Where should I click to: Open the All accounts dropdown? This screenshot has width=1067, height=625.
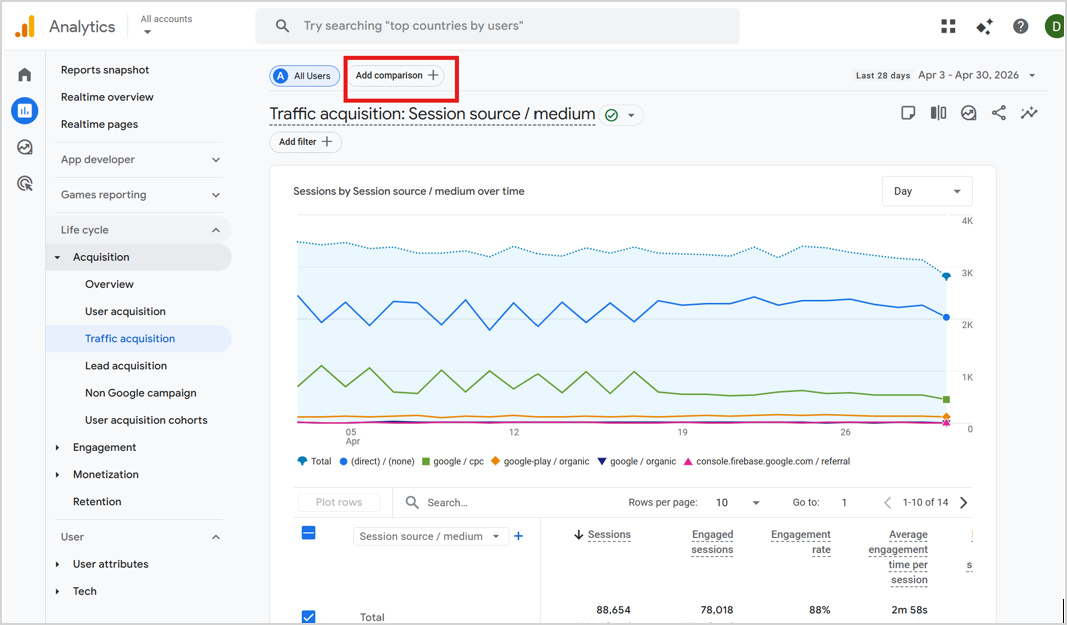coord(166,25)
